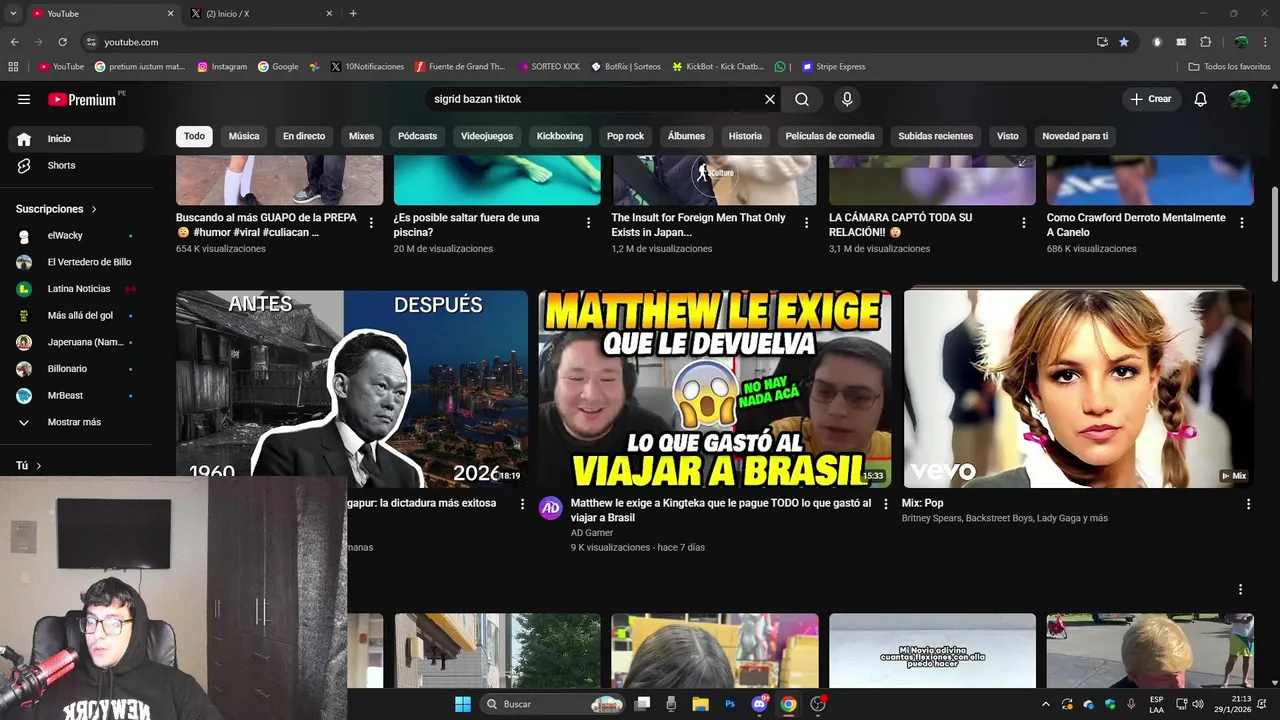The image size is (1280, 720).
Task: Click the magnifier search button
Action: tap(802, 99)
